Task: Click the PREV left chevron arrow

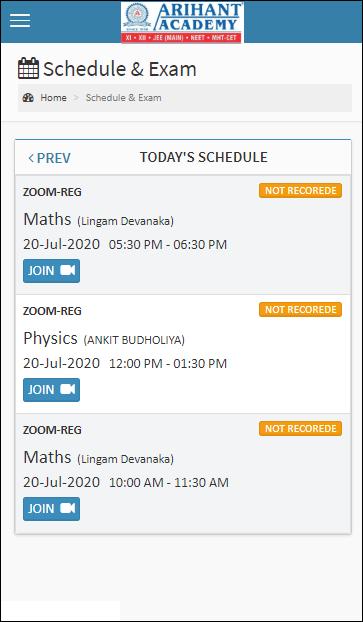Action: pyautogui.click(x=31, y=158)
